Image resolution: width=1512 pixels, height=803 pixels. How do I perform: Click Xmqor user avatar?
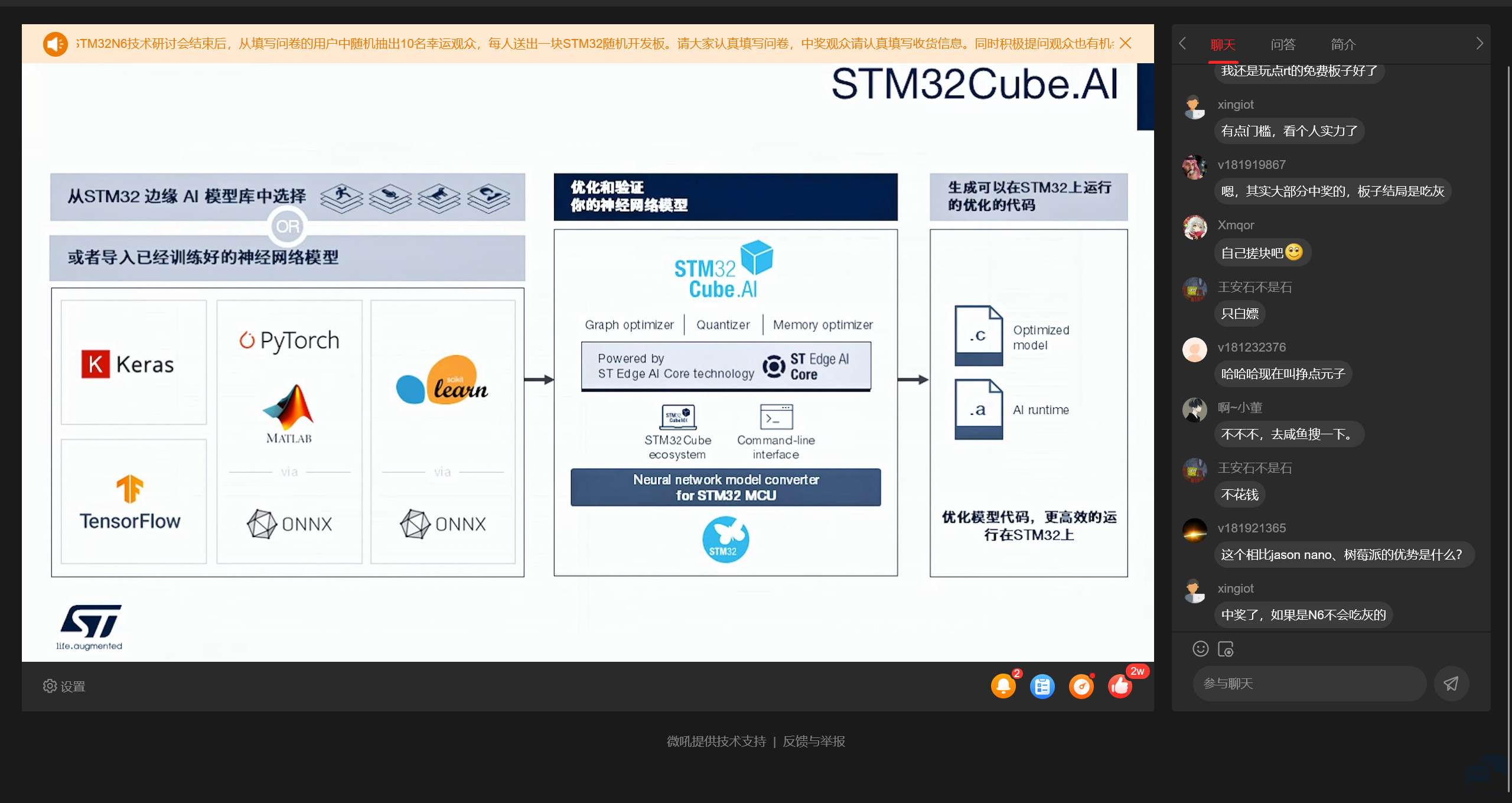click(x=1194, y=227)
